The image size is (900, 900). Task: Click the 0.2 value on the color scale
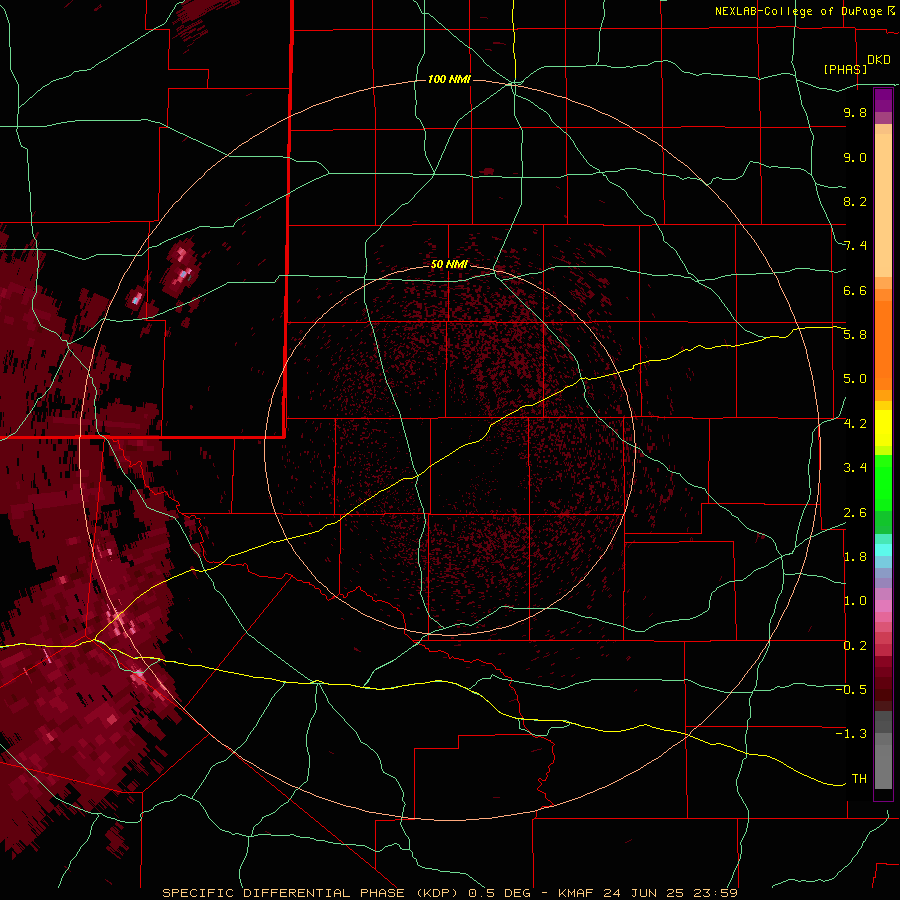pos(855,646)
